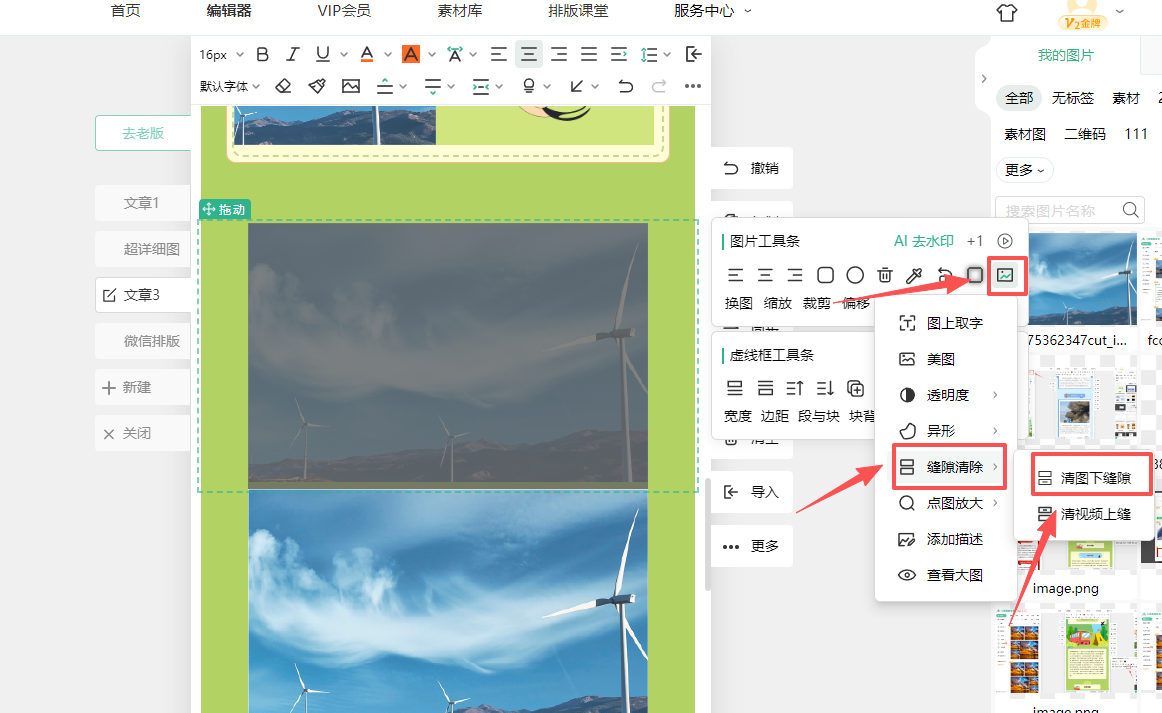Click the side margin spacing icon
Screen dimensions: 1162x713
pos(481,86)
